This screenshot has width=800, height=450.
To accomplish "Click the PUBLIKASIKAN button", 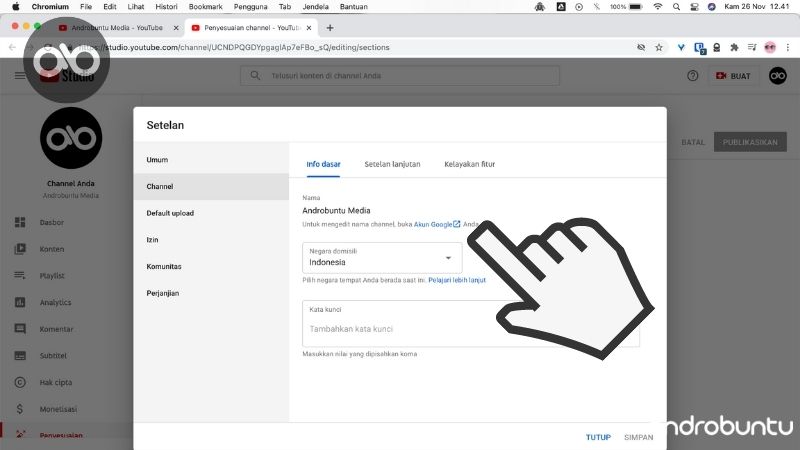I will click(750, 142).
